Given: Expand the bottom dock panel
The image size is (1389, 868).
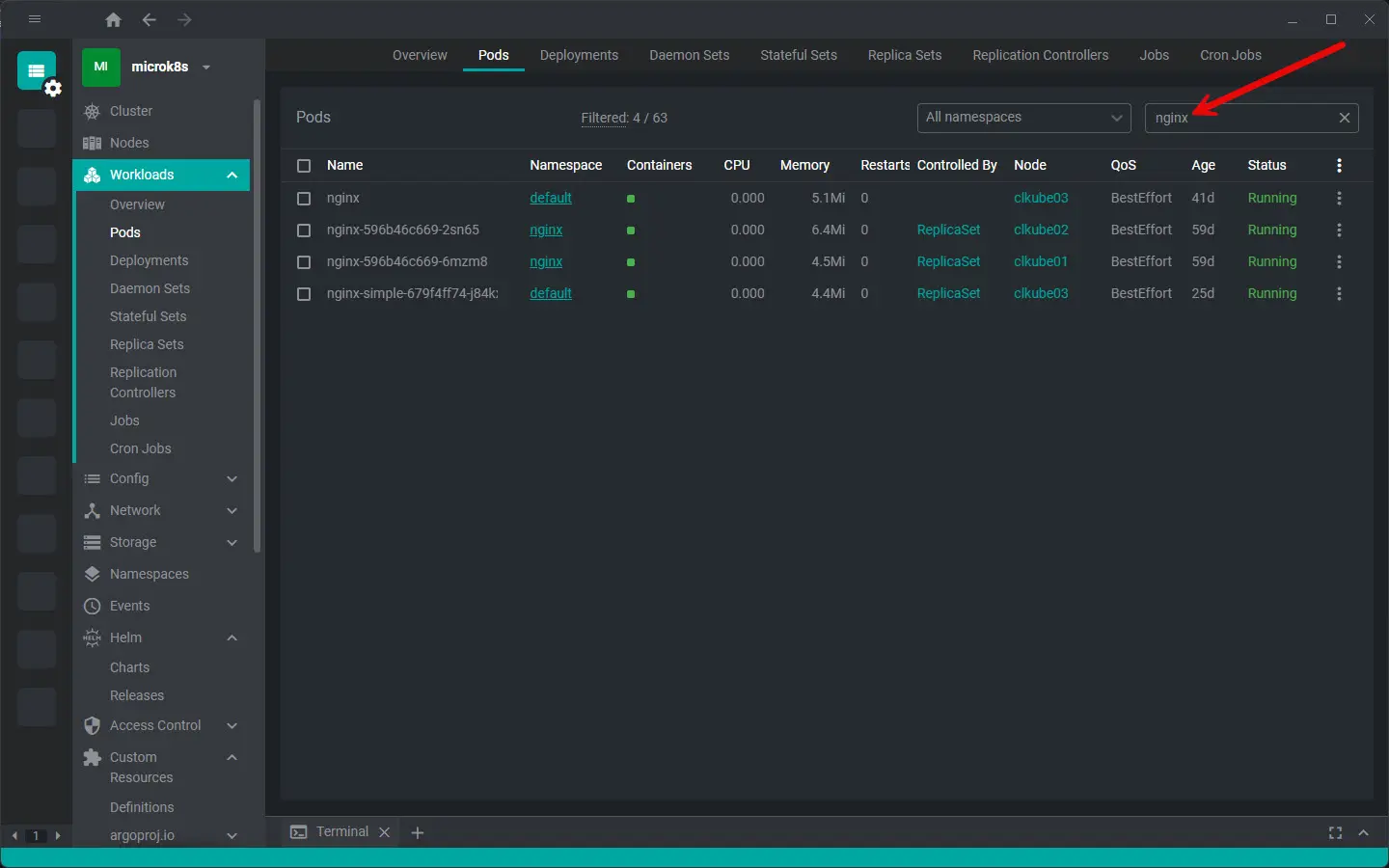Looking at the screenshot, I should [1364, 832].
